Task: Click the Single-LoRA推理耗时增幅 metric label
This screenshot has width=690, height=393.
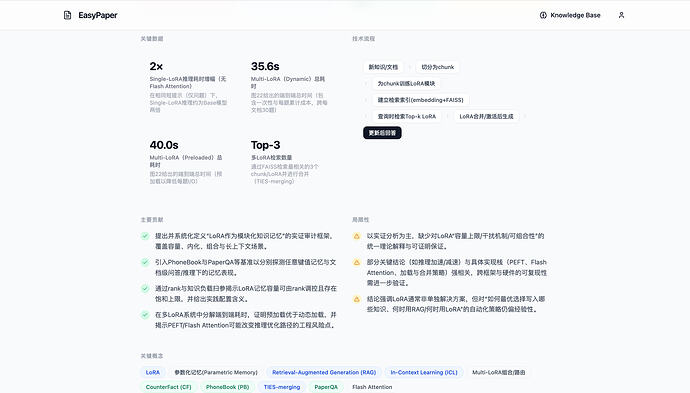Action: [x=188, y=83]
